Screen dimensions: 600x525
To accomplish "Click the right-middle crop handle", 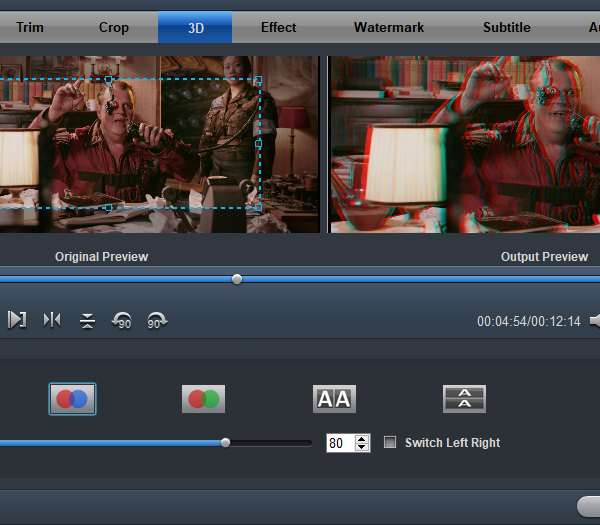I will [259, 143].
